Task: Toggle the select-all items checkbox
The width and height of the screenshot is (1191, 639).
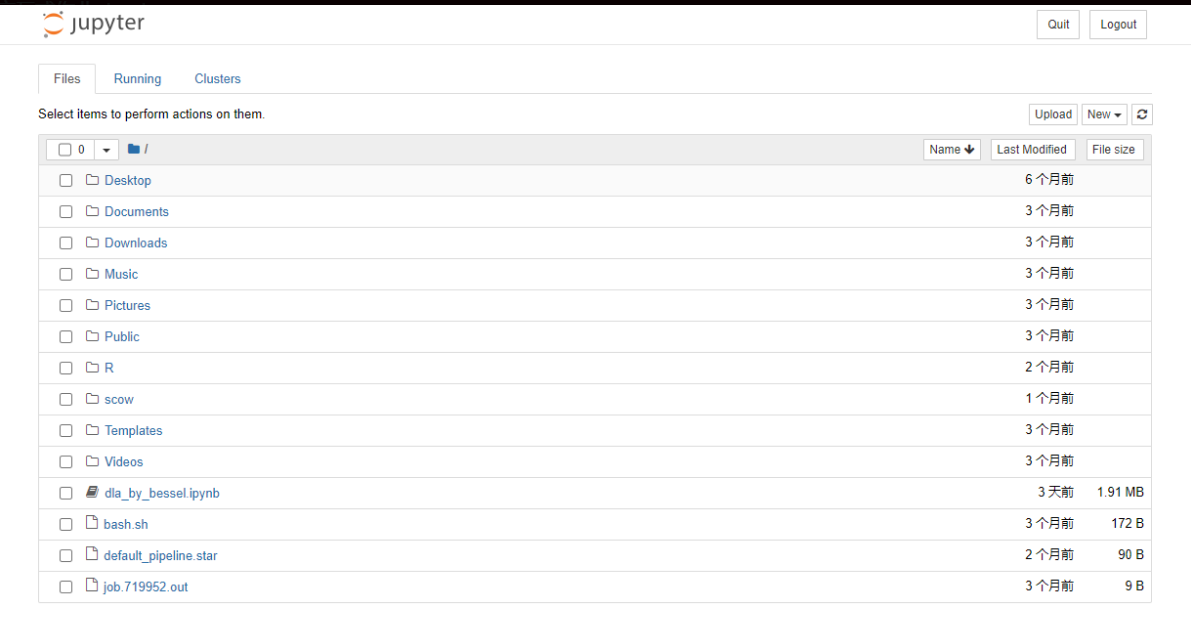Action: click(65, 150)
